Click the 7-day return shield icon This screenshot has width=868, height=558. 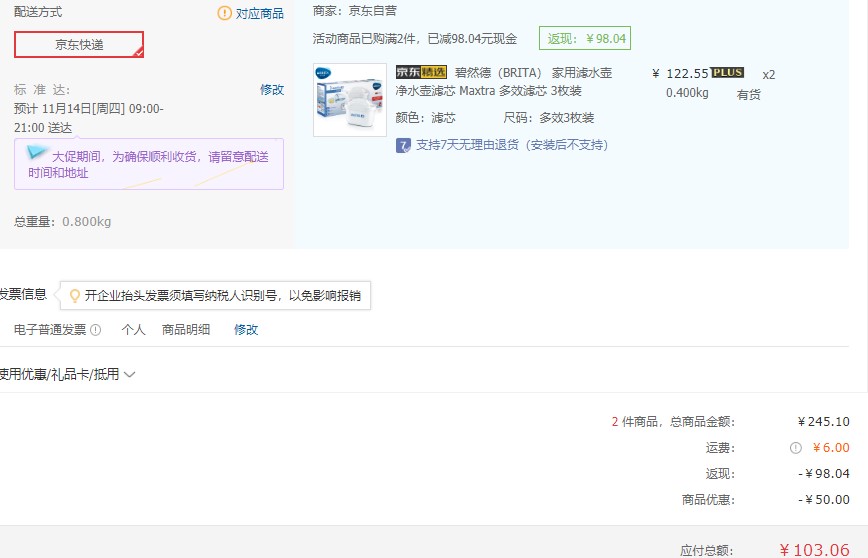coord(404,146)
